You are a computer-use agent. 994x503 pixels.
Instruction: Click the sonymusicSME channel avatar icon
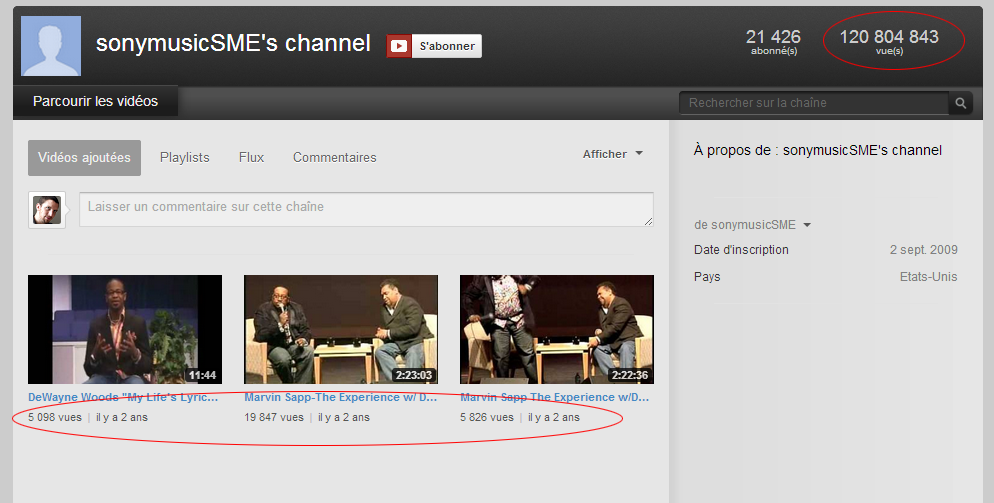52,46
